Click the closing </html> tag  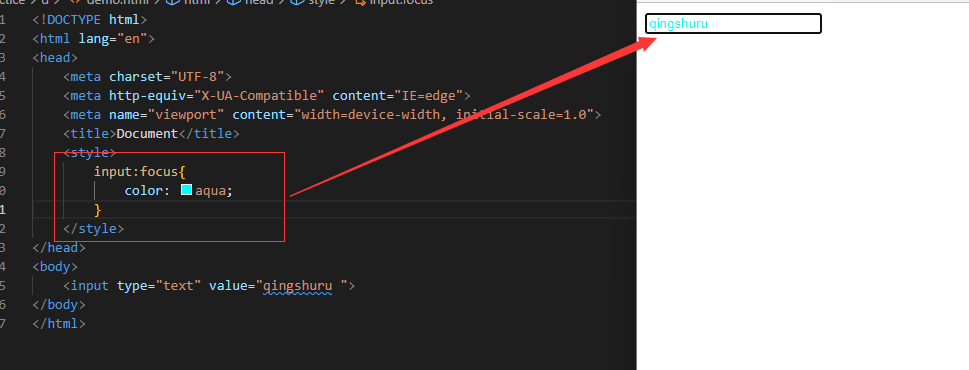59,324
